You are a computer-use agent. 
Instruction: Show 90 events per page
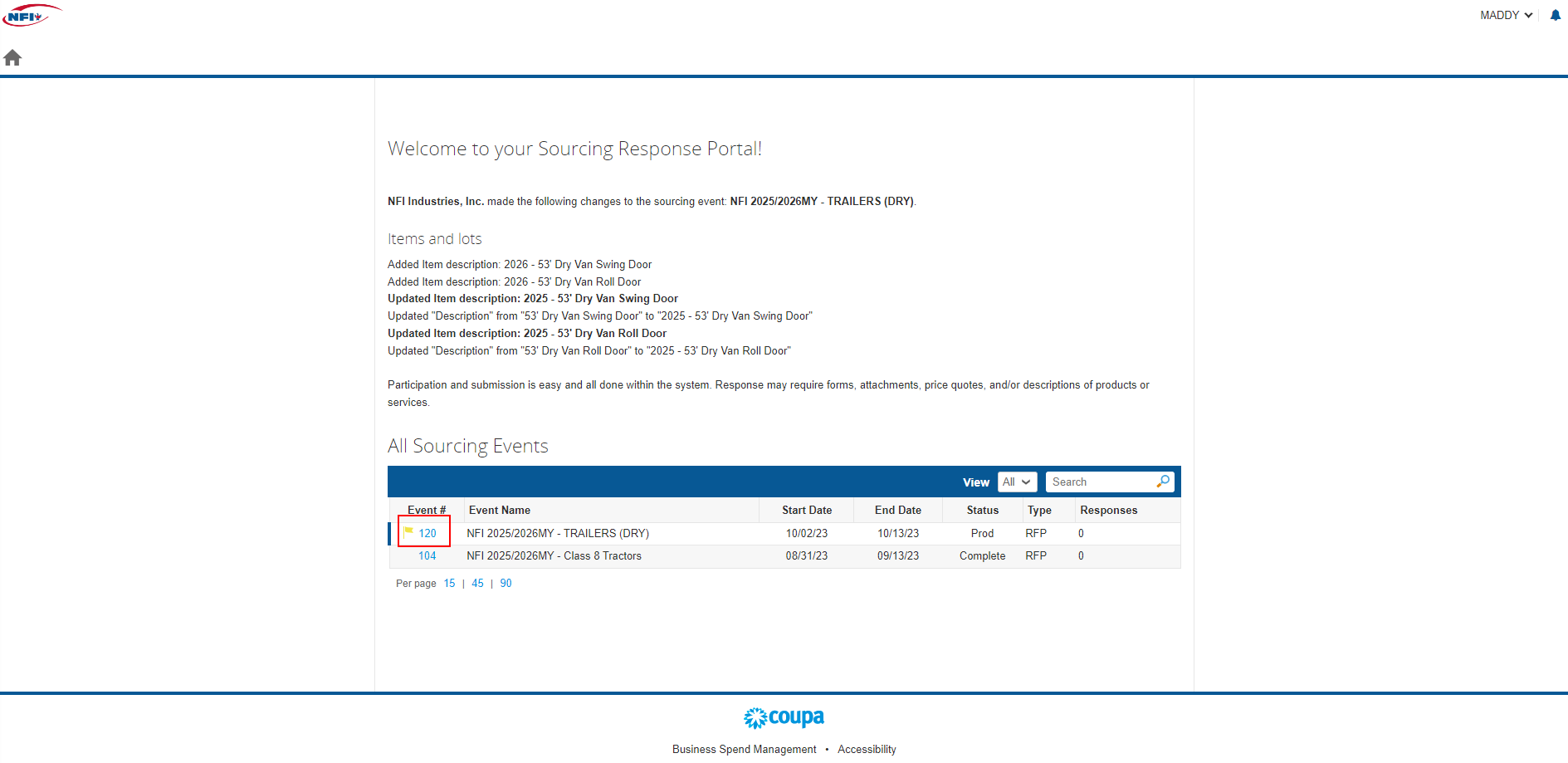tap(506, 583)
